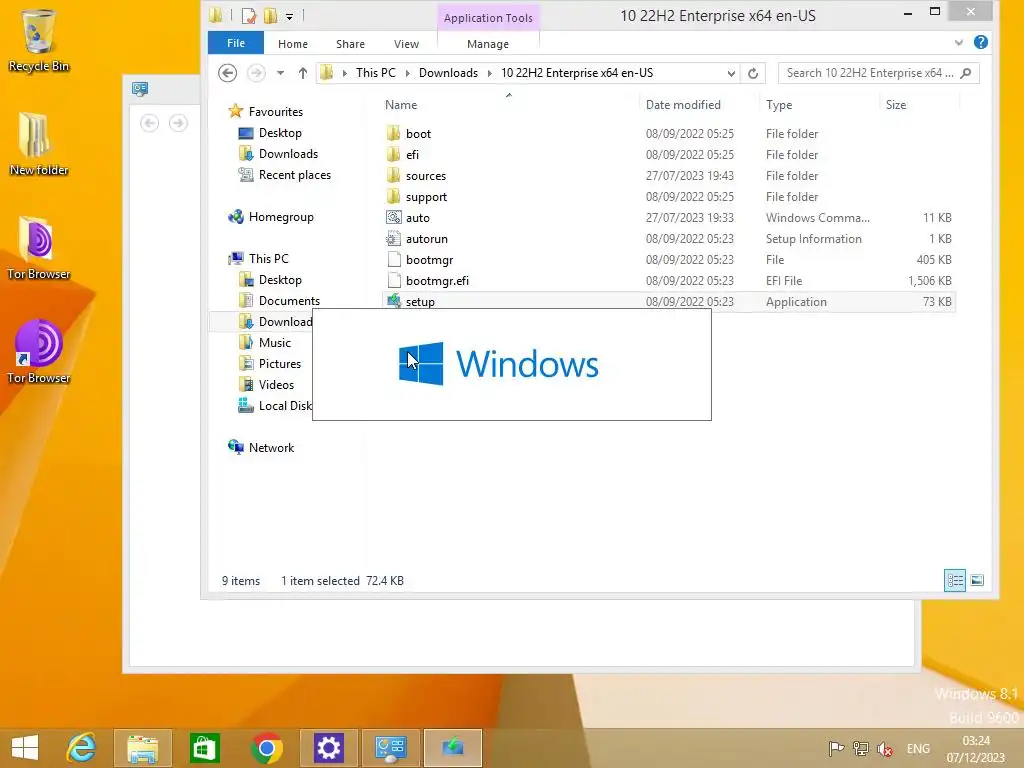Open PC settings gear taskbar icon

[328, 748]
